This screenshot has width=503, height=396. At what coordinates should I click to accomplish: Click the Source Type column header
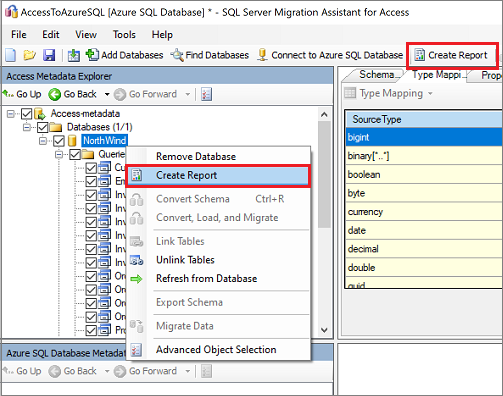coord(424,119)
